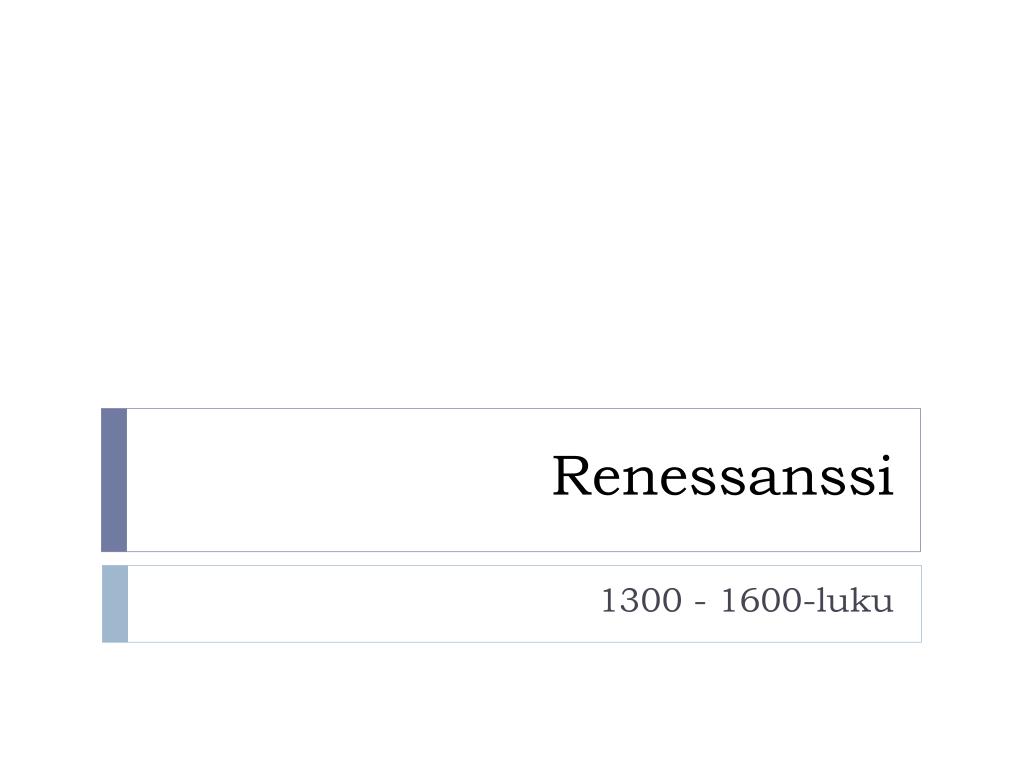Click the right edge of title box
The image size is (1024, 768).
pyautogui.click(x=920, y=480)
